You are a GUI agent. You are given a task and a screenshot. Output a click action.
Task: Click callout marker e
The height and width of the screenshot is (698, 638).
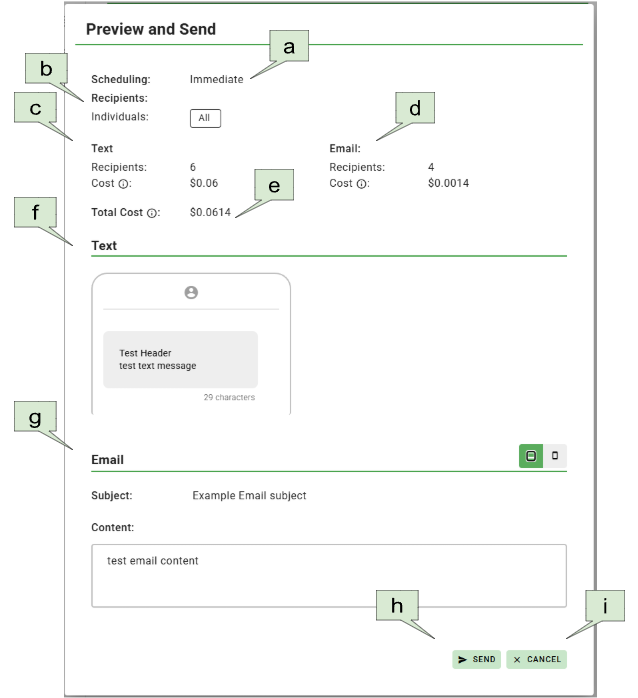274,184
